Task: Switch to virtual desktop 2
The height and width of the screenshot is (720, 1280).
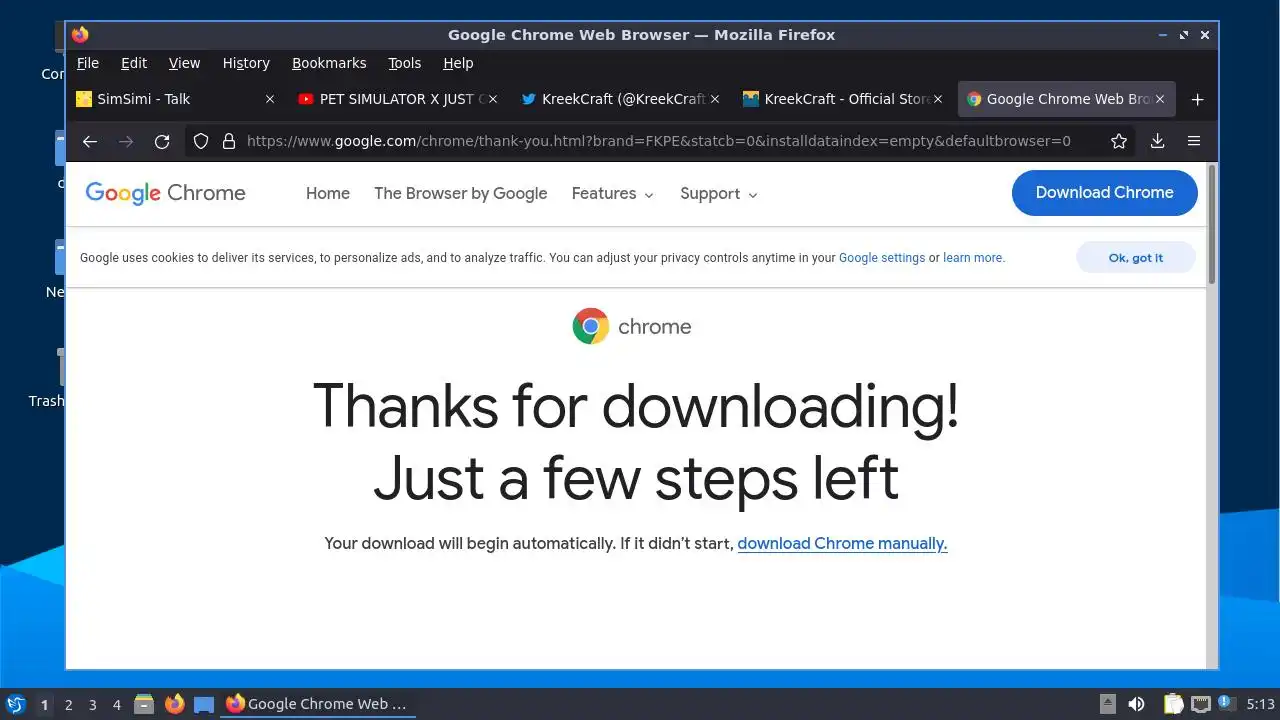Action: pos(68,705)
